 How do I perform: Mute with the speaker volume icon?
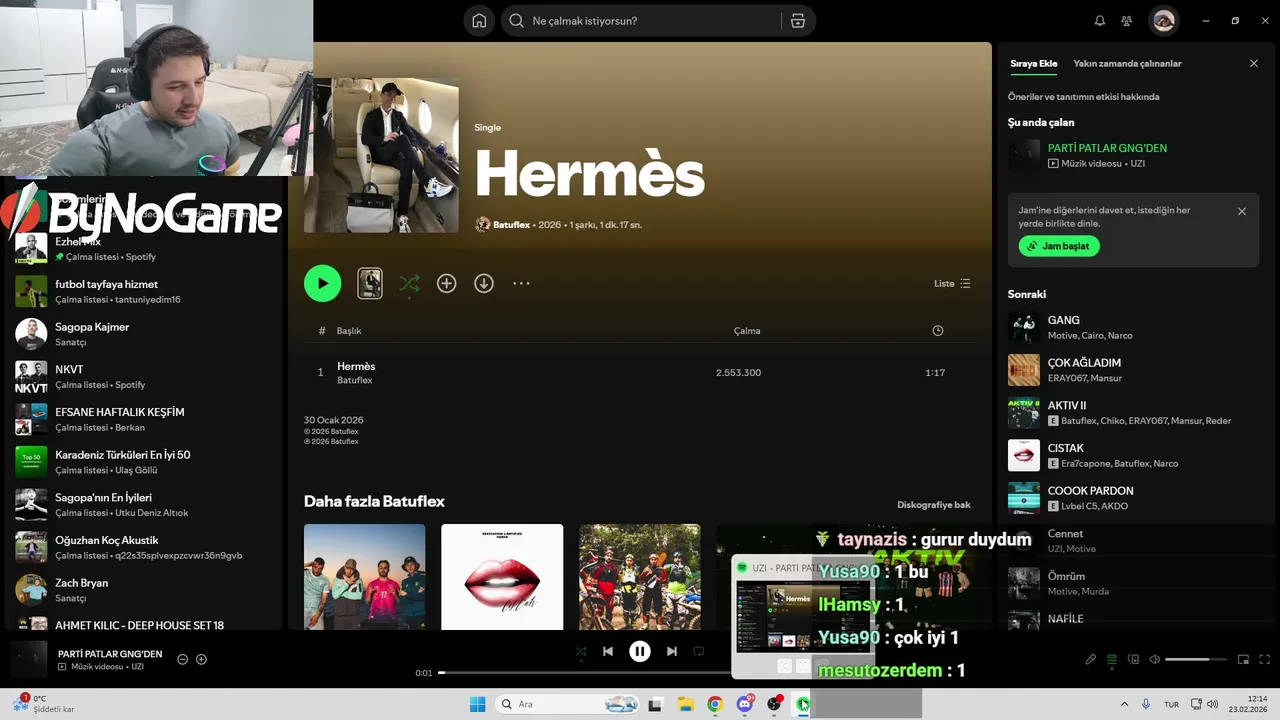click(x=1155, y=660)
